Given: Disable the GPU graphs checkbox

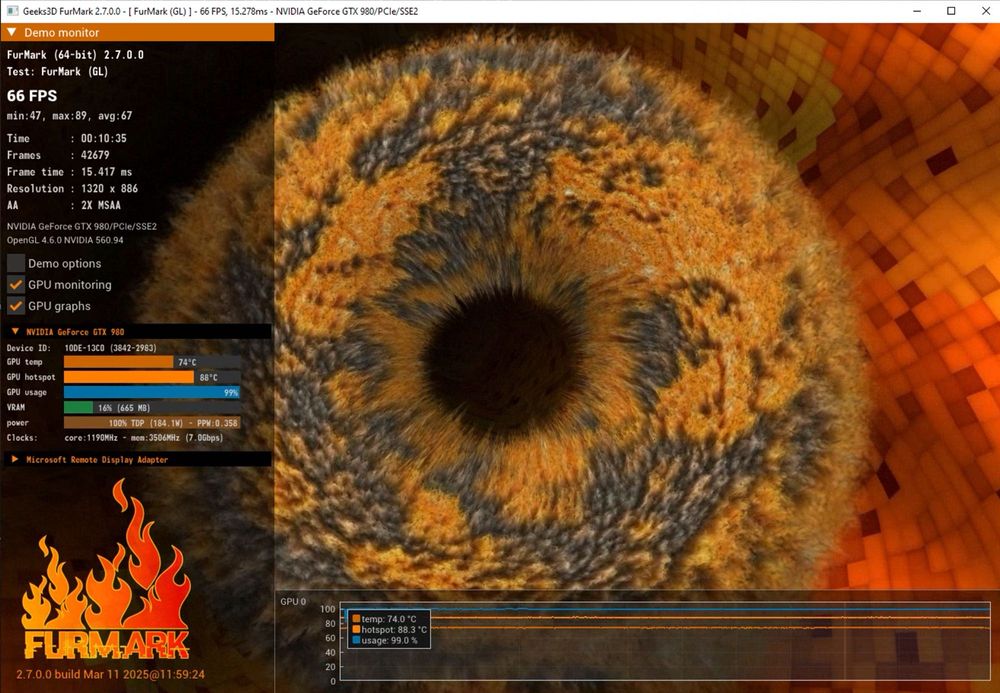Looking at the screenshot, I should coord(16,305).
